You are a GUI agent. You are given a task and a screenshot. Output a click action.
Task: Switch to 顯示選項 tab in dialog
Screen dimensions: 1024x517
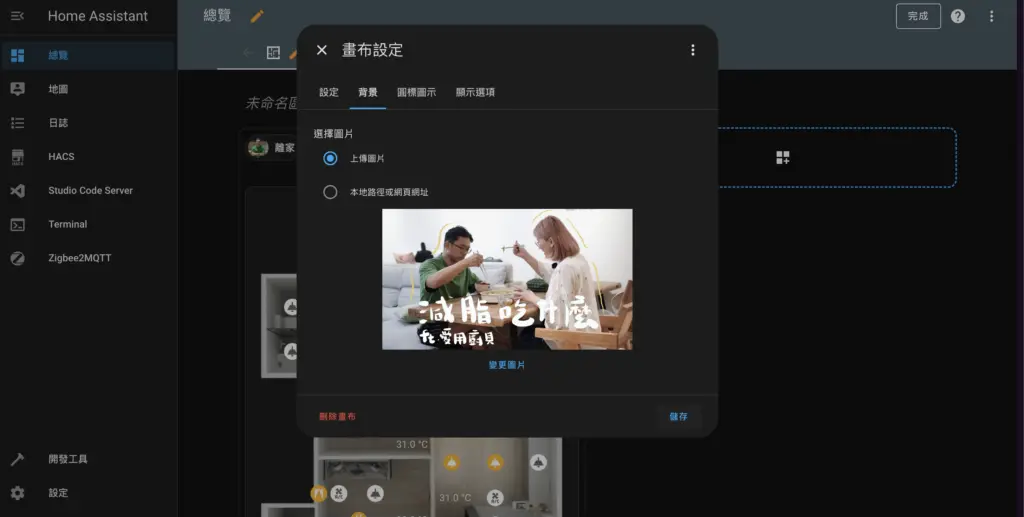(475, 93)
